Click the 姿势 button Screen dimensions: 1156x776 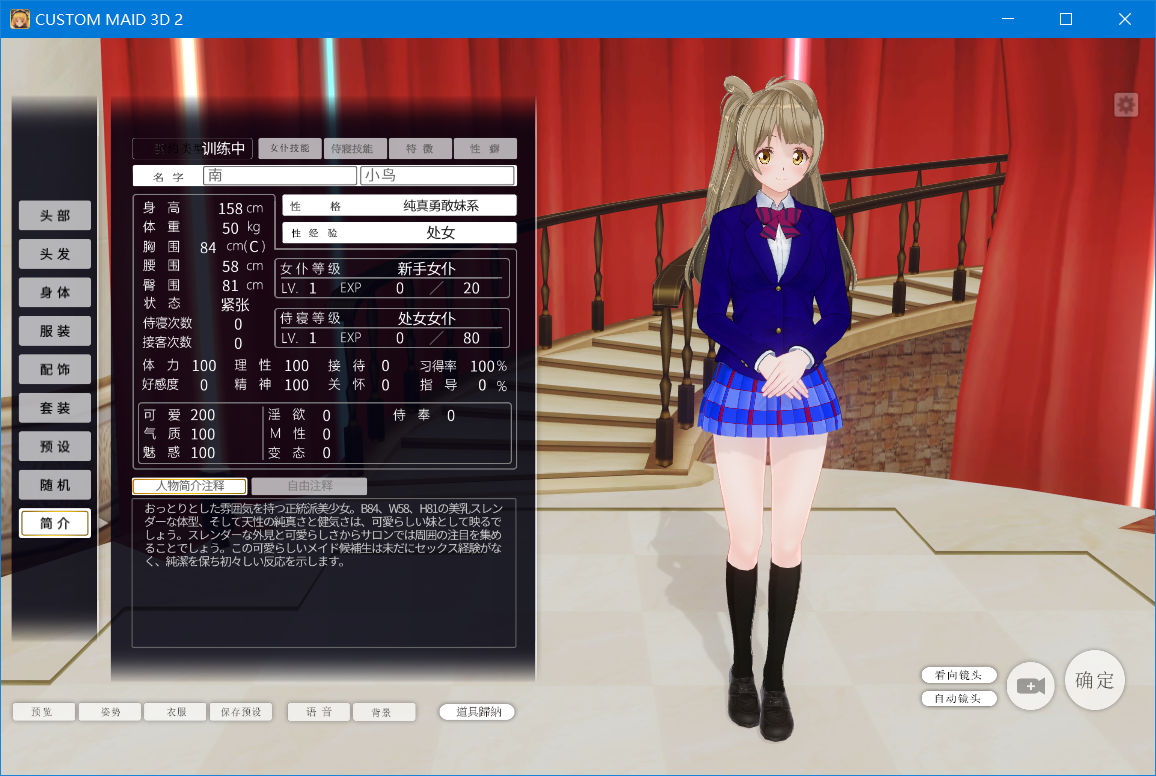(110, 712)
